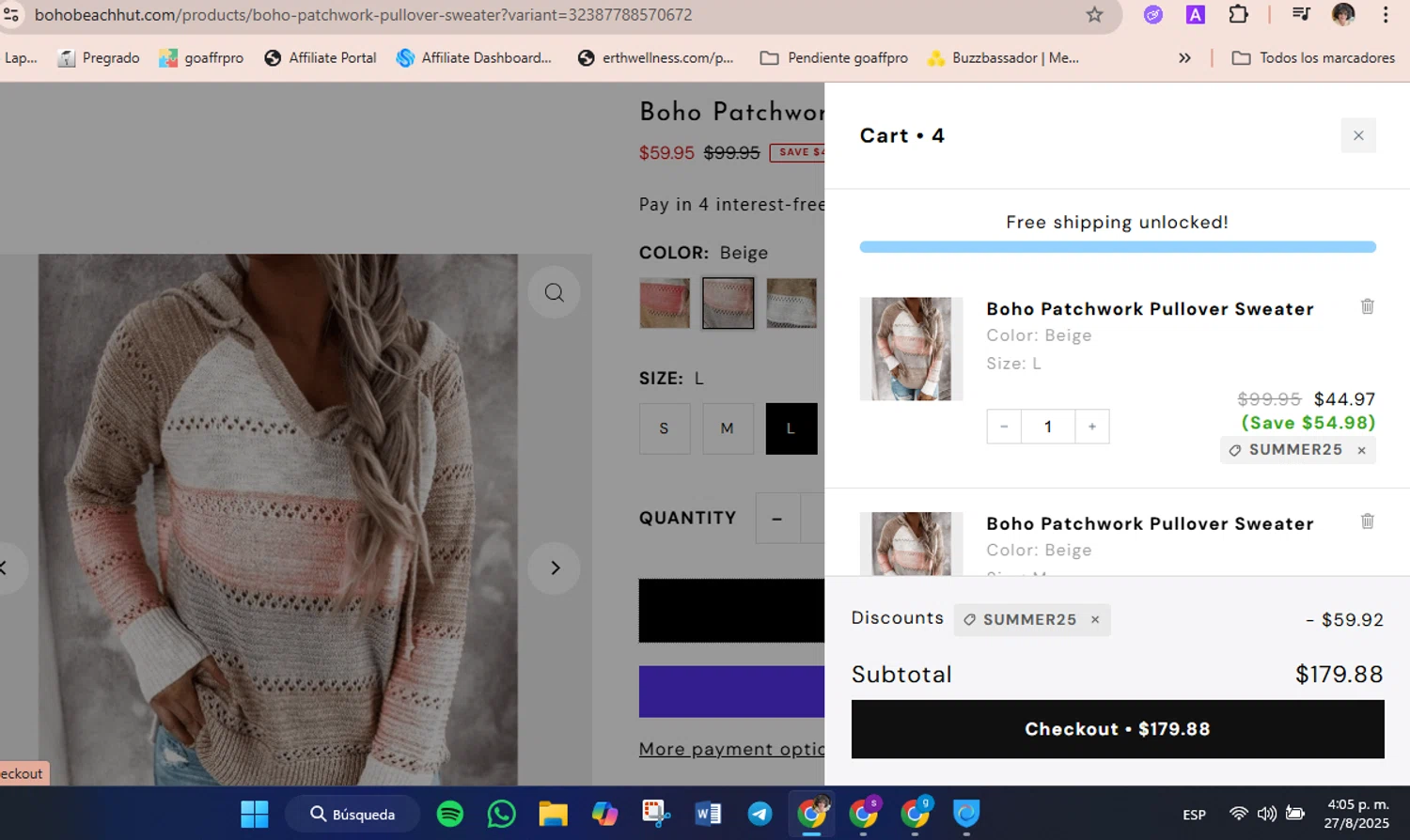Open the blue shield app in taskbar

coord(966,814)
